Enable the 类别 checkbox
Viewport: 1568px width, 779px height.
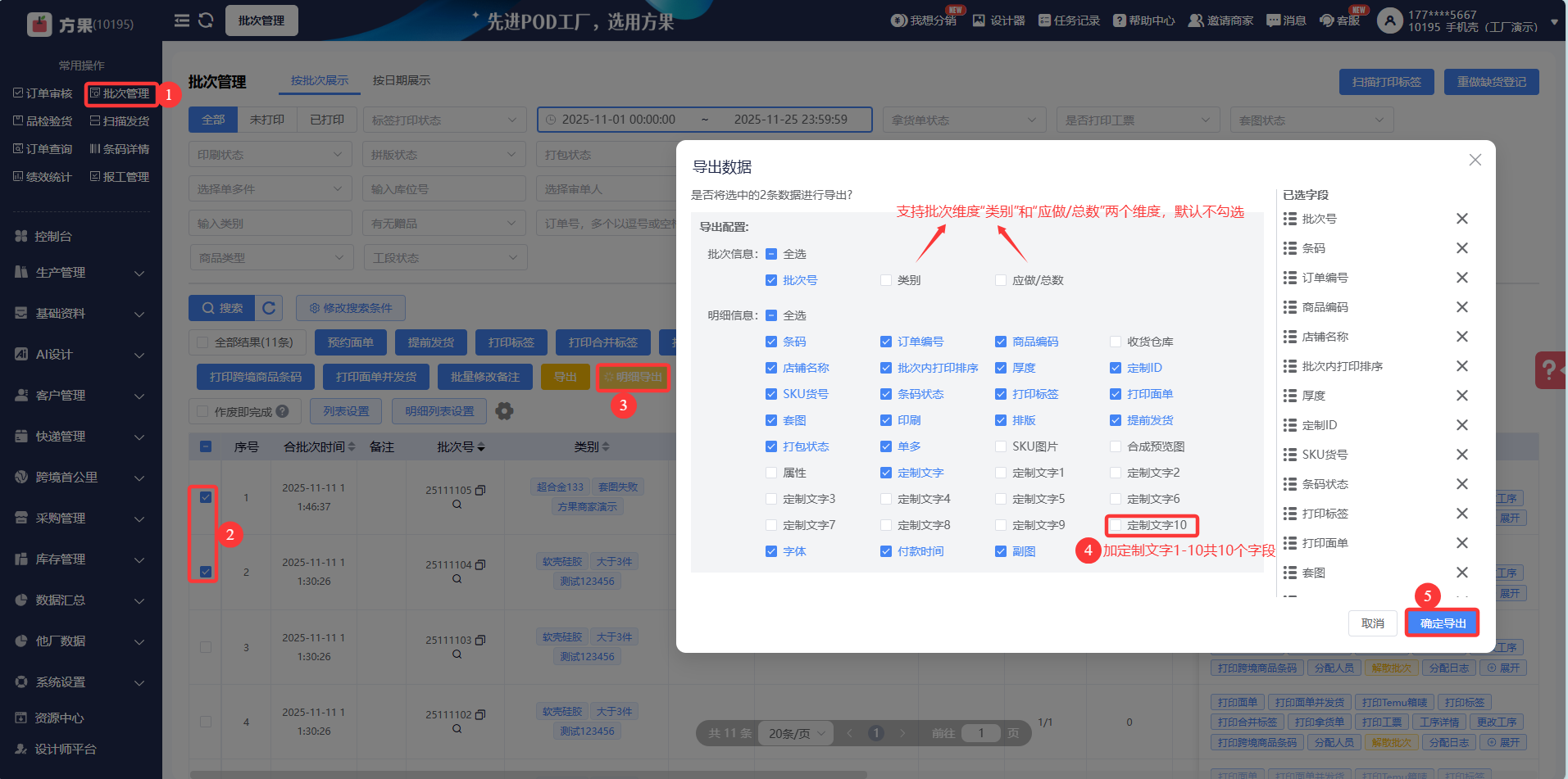pyautogui.click(x=886, y=280)
